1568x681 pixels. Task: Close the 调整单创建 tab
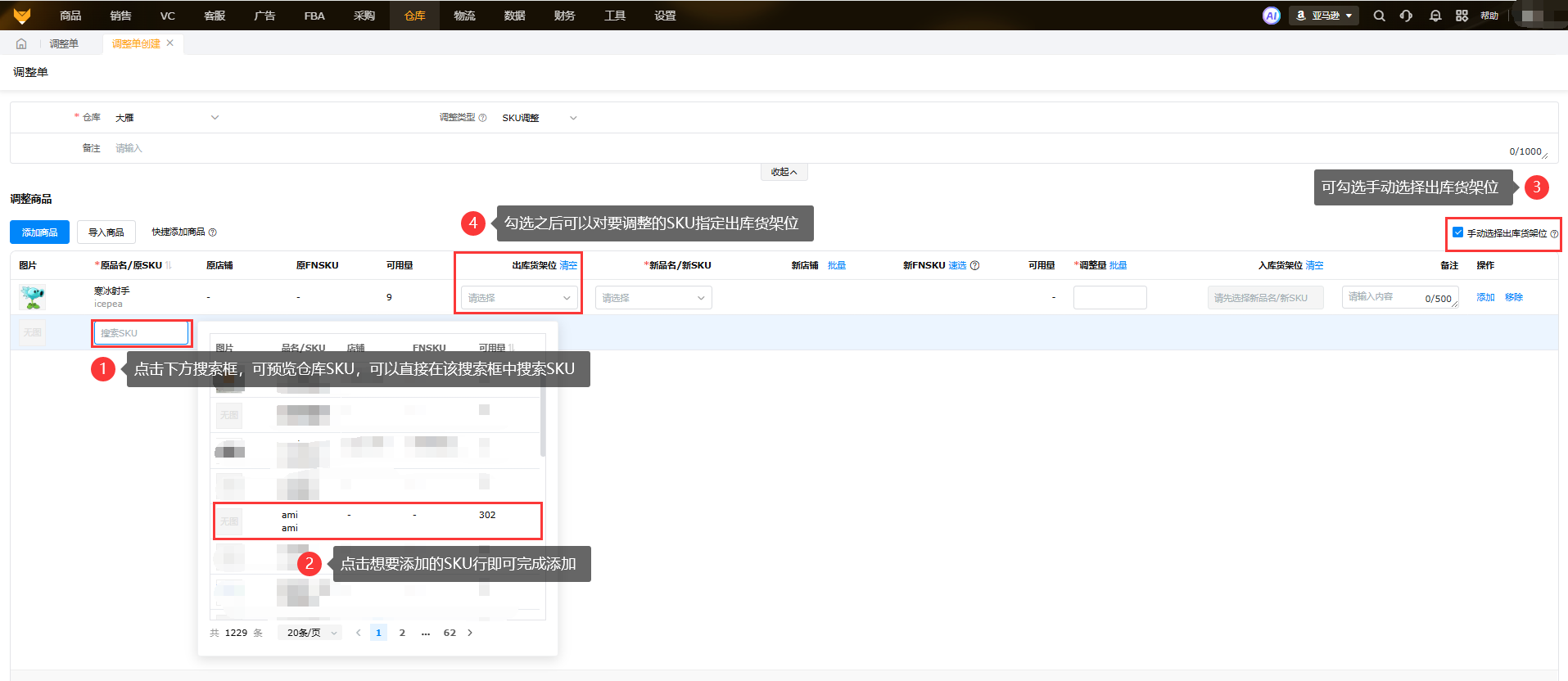(x=170, y=43)
